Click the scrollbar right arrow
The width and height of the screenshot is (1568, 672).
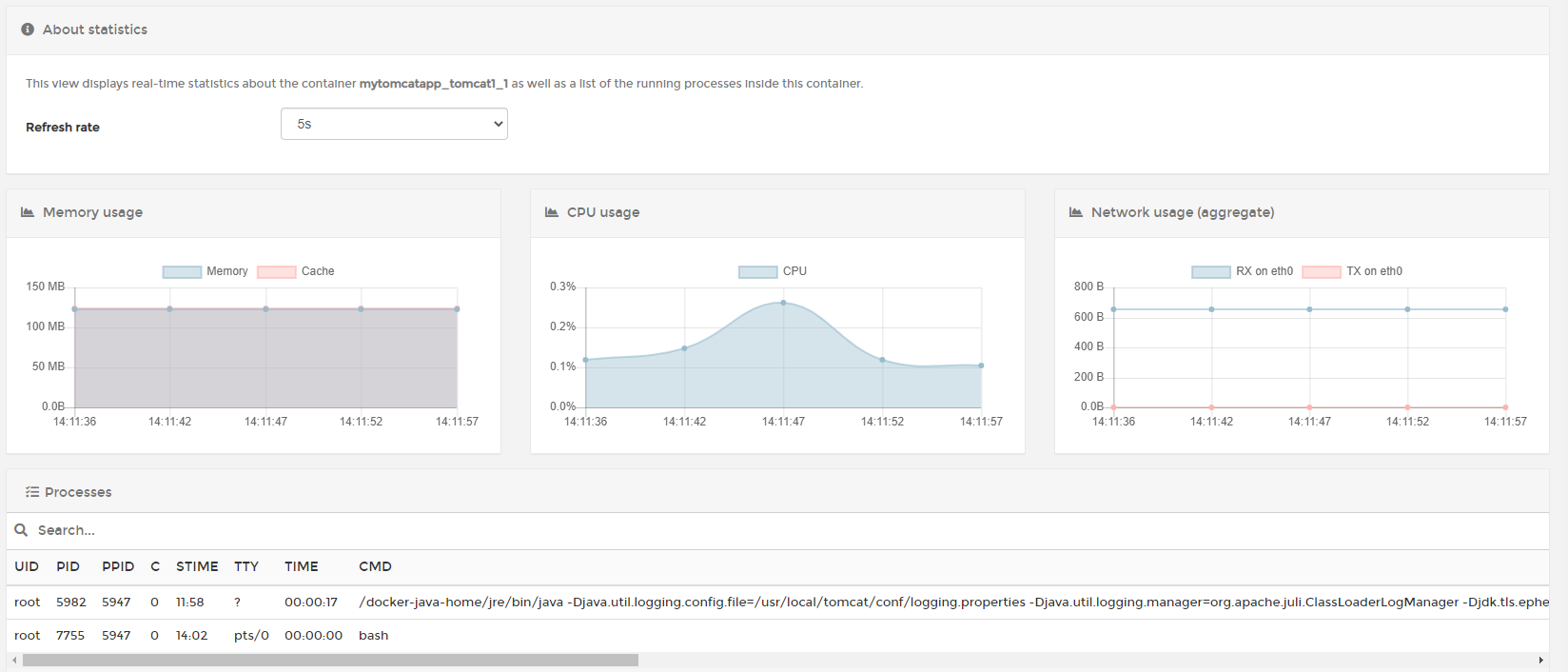[1540, 660]
